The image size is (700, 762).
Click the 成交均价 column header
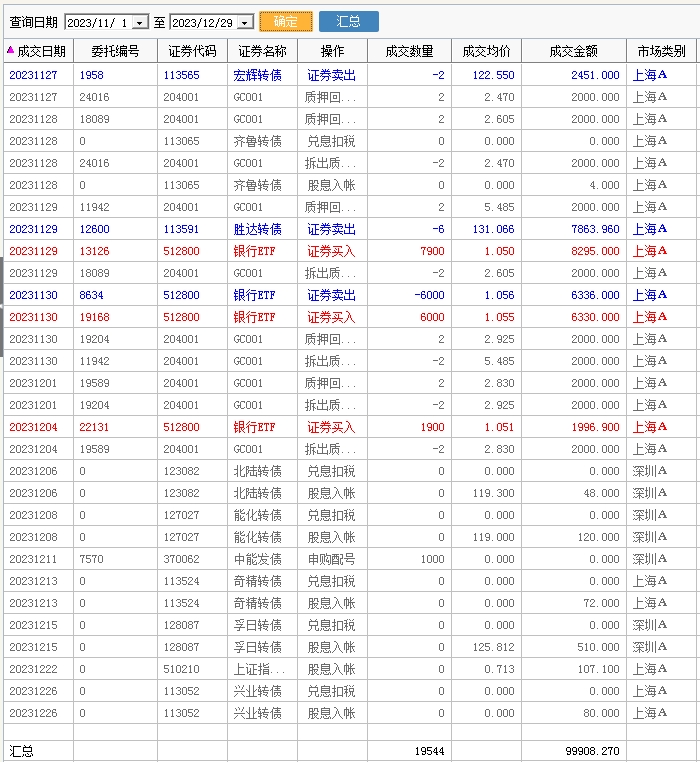[487, 51]
